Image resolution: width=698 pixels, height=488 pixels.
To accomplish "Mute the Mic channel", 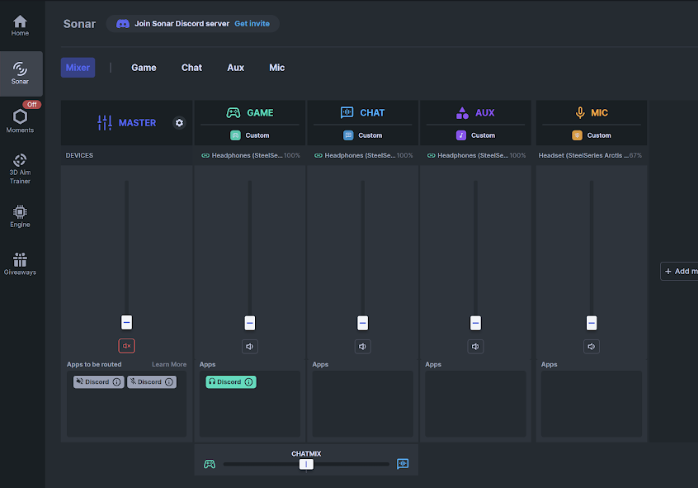I will pos(591,346).
